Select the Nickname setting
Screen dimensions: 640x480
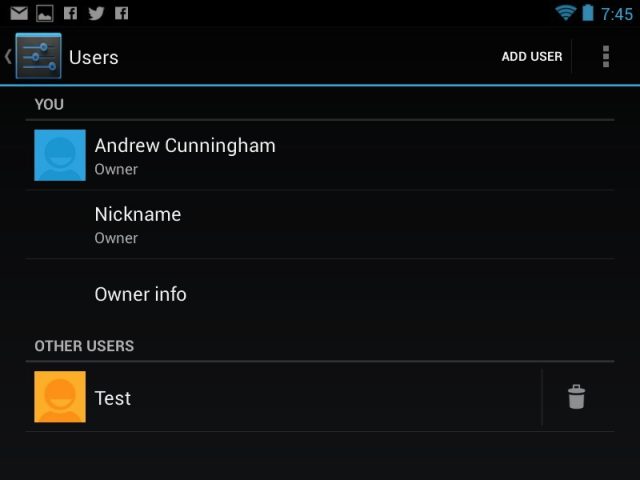point(320,224)
